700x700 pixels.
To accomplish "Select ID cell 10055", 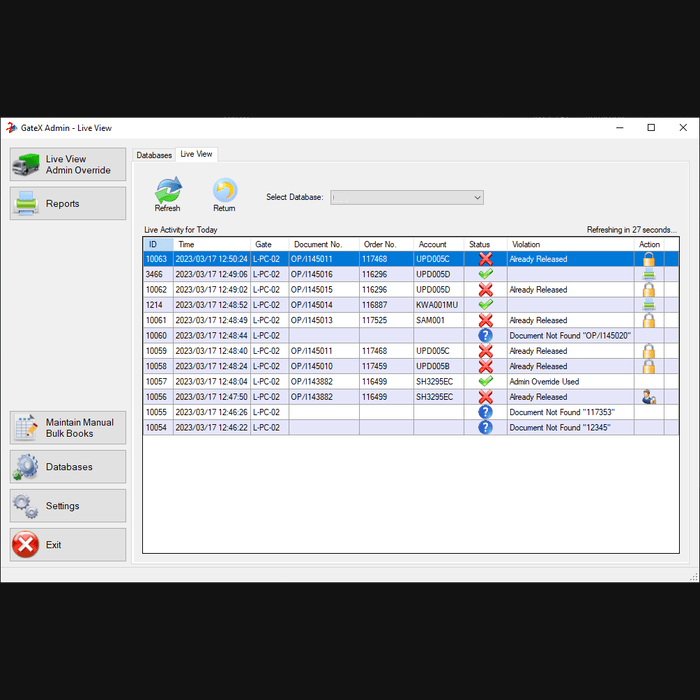I will (158, 412).
